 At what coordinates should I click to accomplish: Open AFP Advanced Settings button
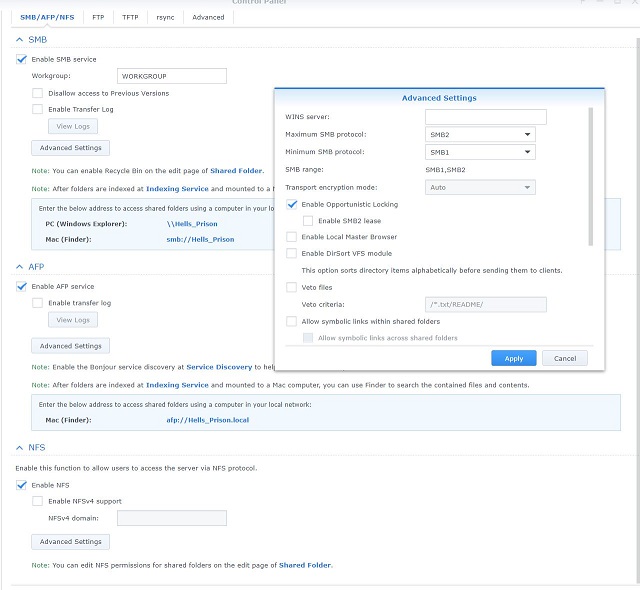click(70, 346)
